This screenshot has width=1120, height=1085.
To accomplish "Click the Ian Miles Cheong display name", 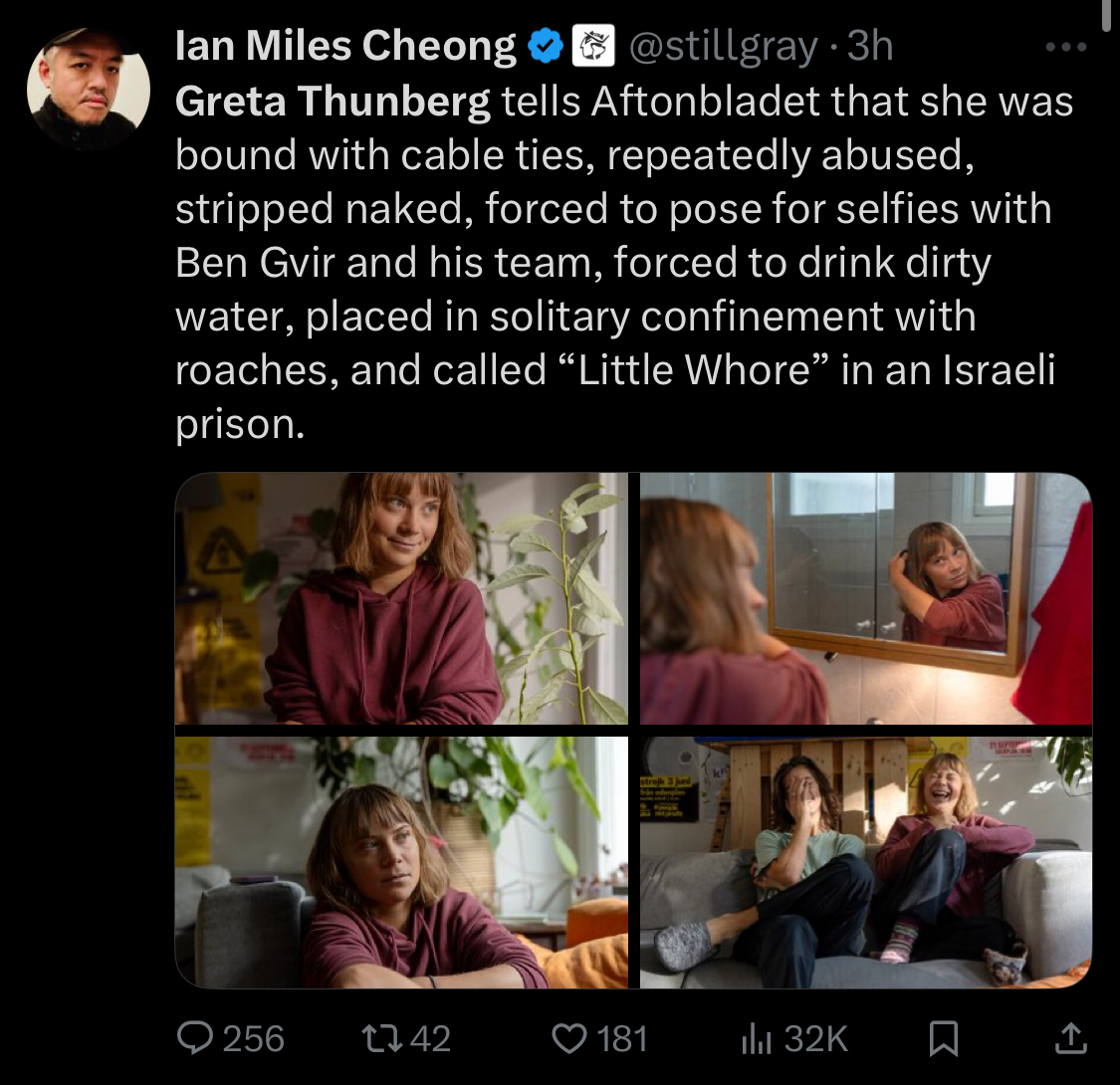I will pos(345,46).
